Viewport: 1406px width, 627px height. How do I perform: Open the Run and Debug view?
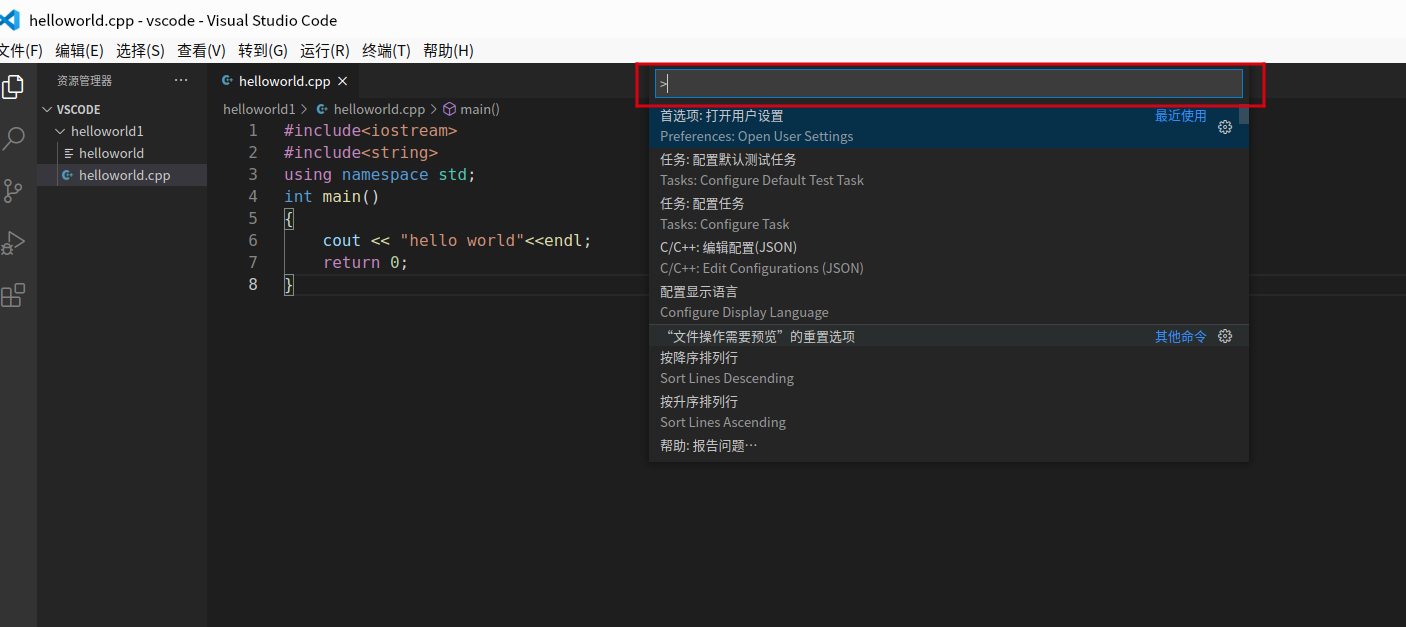click(14, 243)
